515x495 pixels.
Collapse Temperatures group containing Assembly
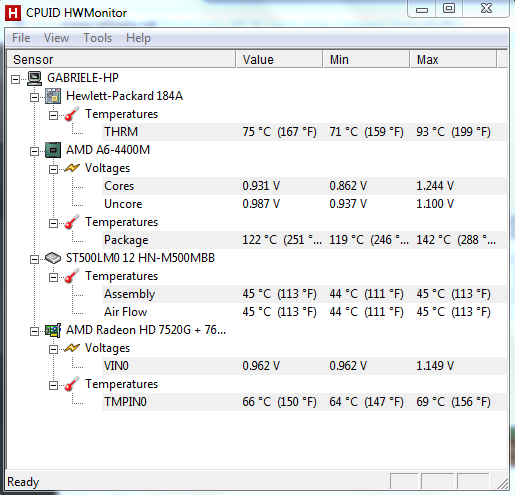53,277
